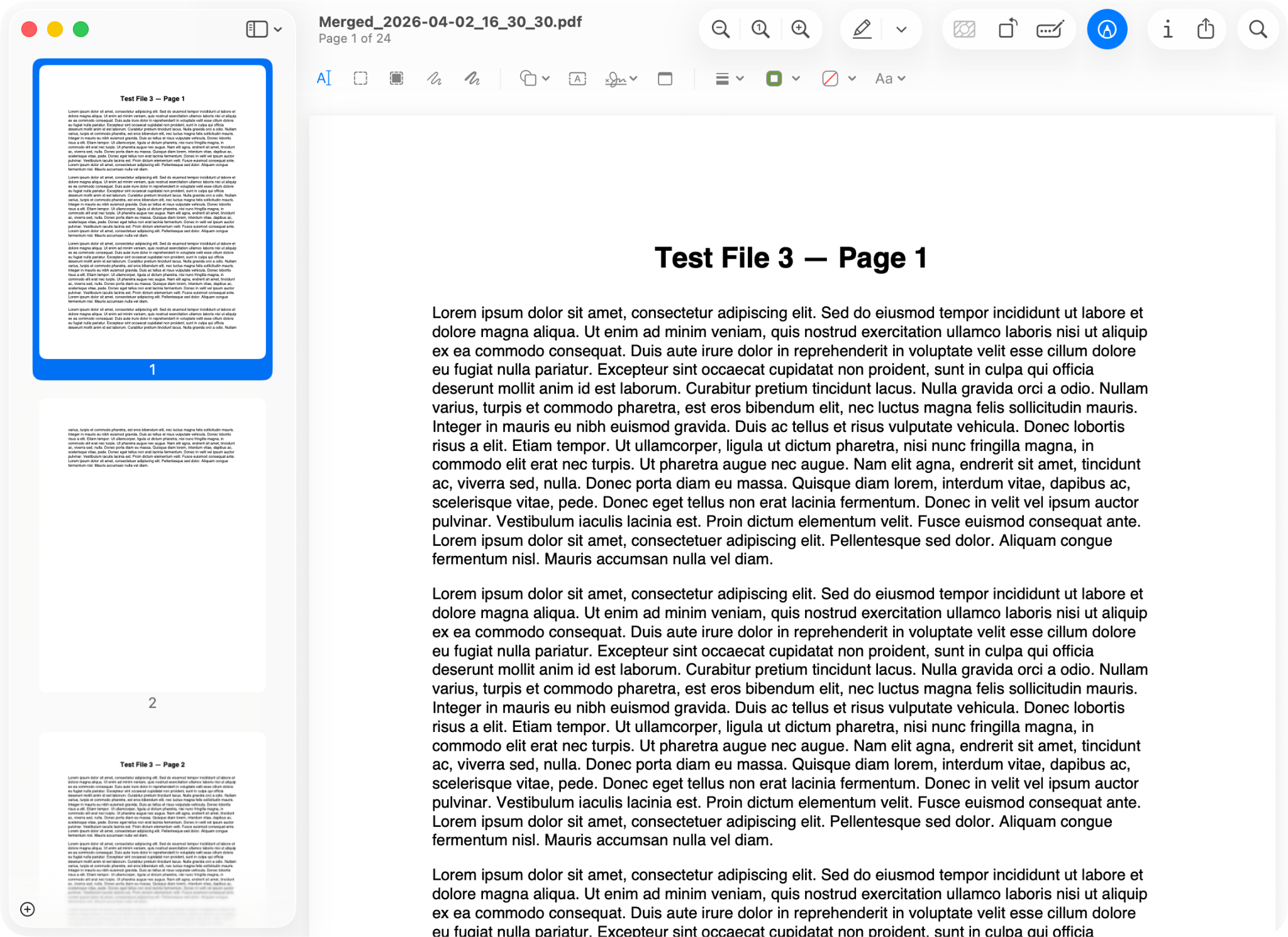Select the Text Selection tool
This screenshot has height=937, width=1288.
click(324, 78)
